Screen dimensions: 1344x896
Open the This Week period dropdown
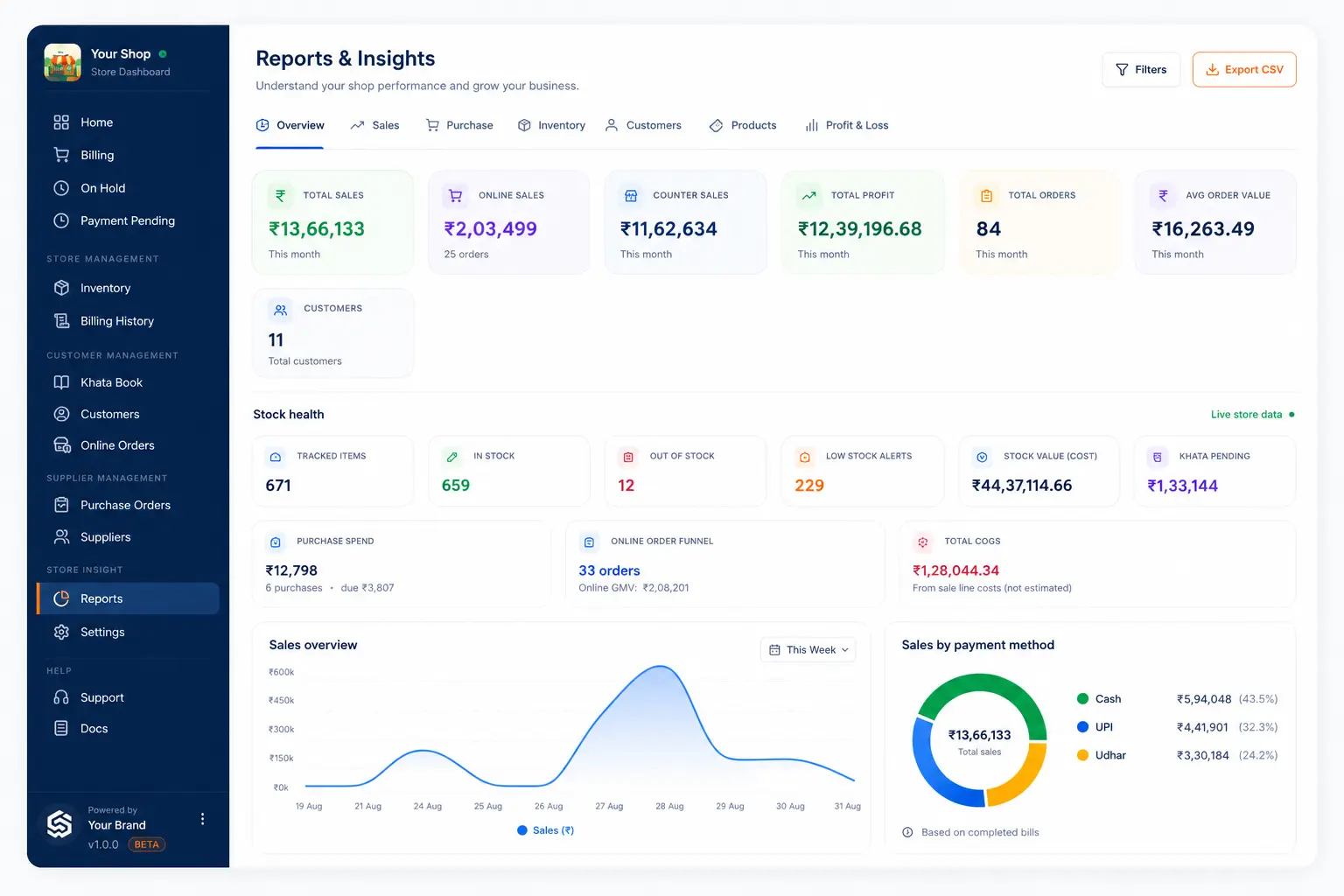(x=808, y=649)
